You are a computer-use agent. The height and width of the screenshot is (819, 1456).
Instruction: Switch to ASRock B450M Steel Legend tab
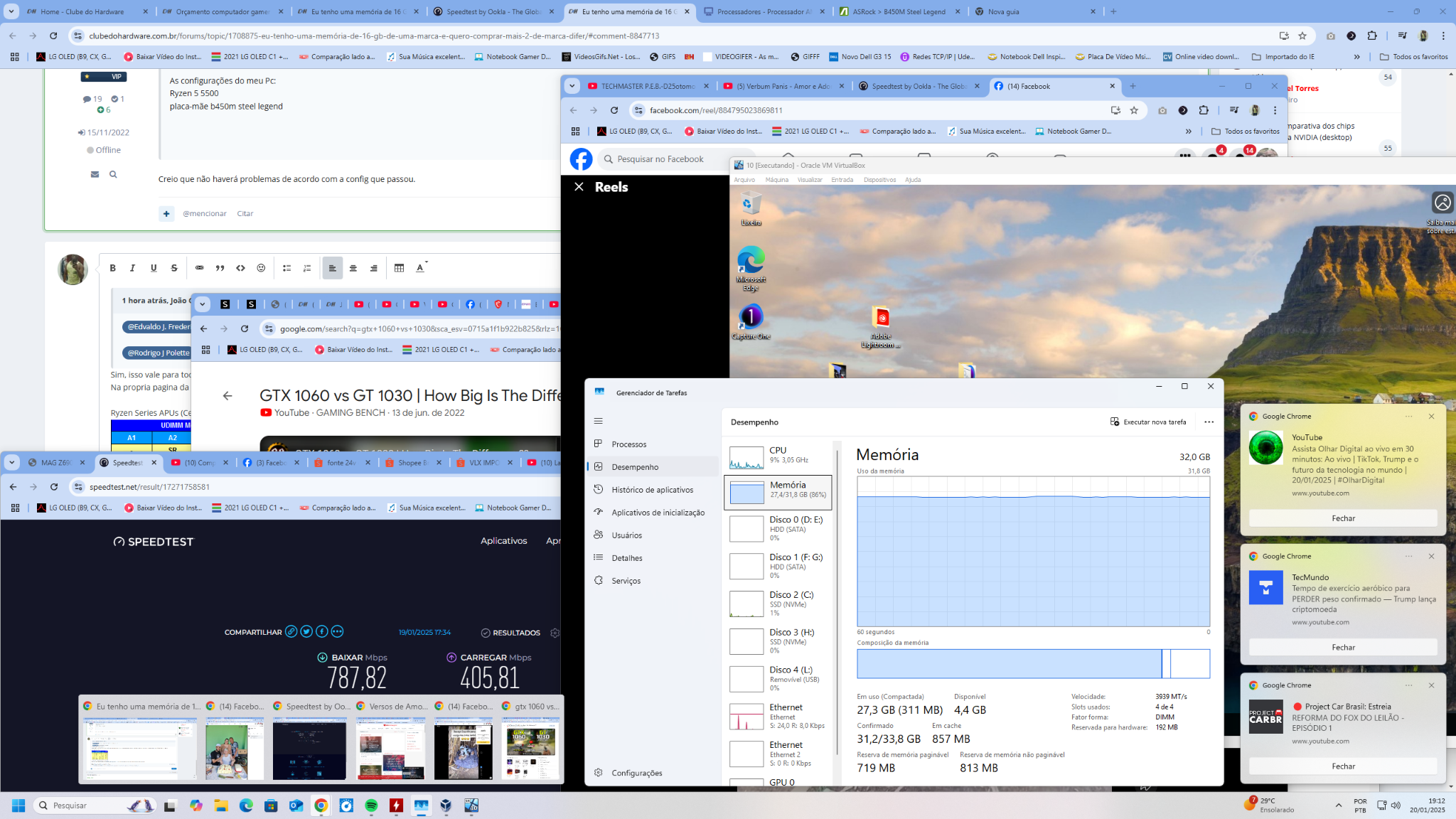point(899,11)
